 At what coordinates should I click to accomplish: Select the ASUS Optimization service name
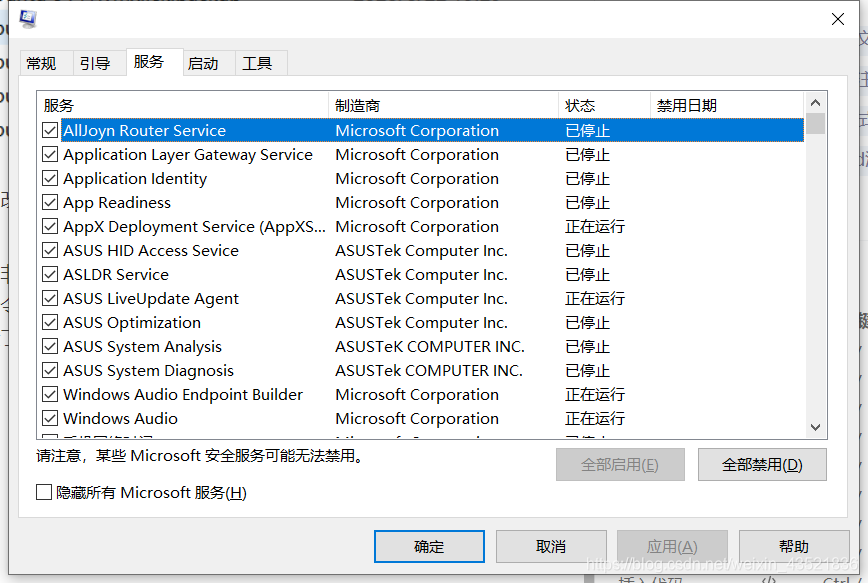pyautogui.click(x=132, y=322)
